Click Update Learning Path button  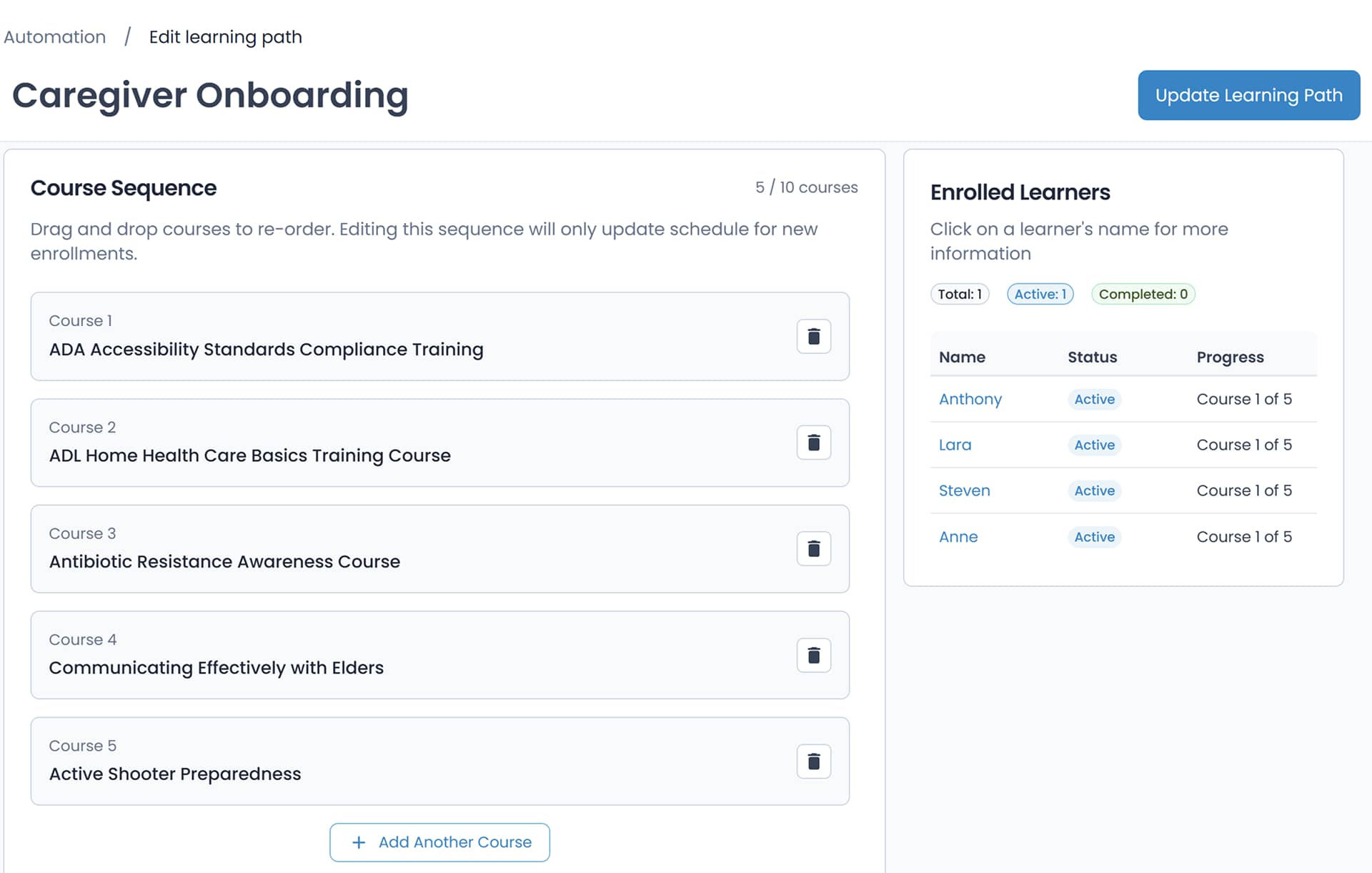(x=1248, y=95)
